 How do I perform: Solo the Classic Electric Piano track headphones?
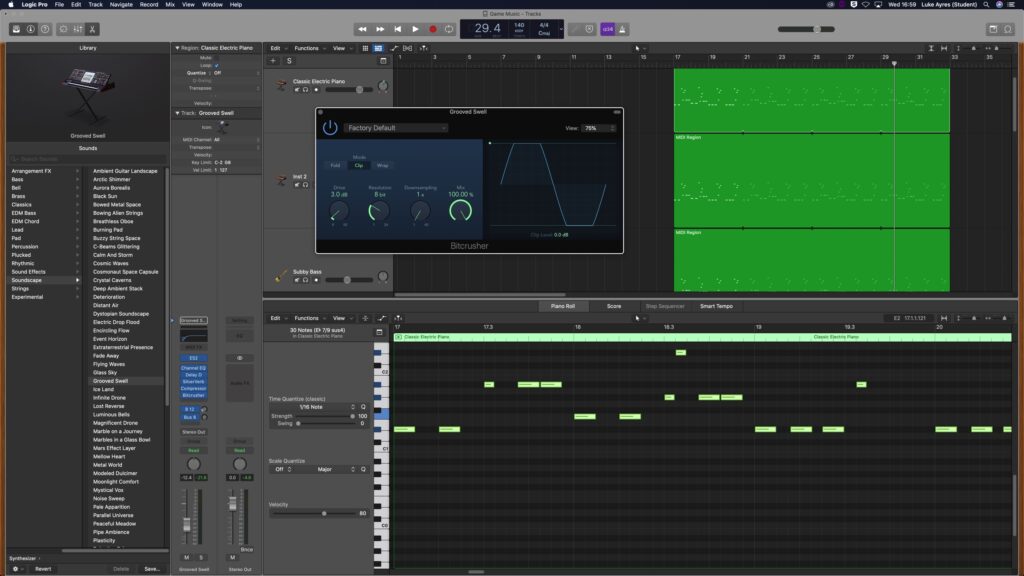click(x=305, y=89)
